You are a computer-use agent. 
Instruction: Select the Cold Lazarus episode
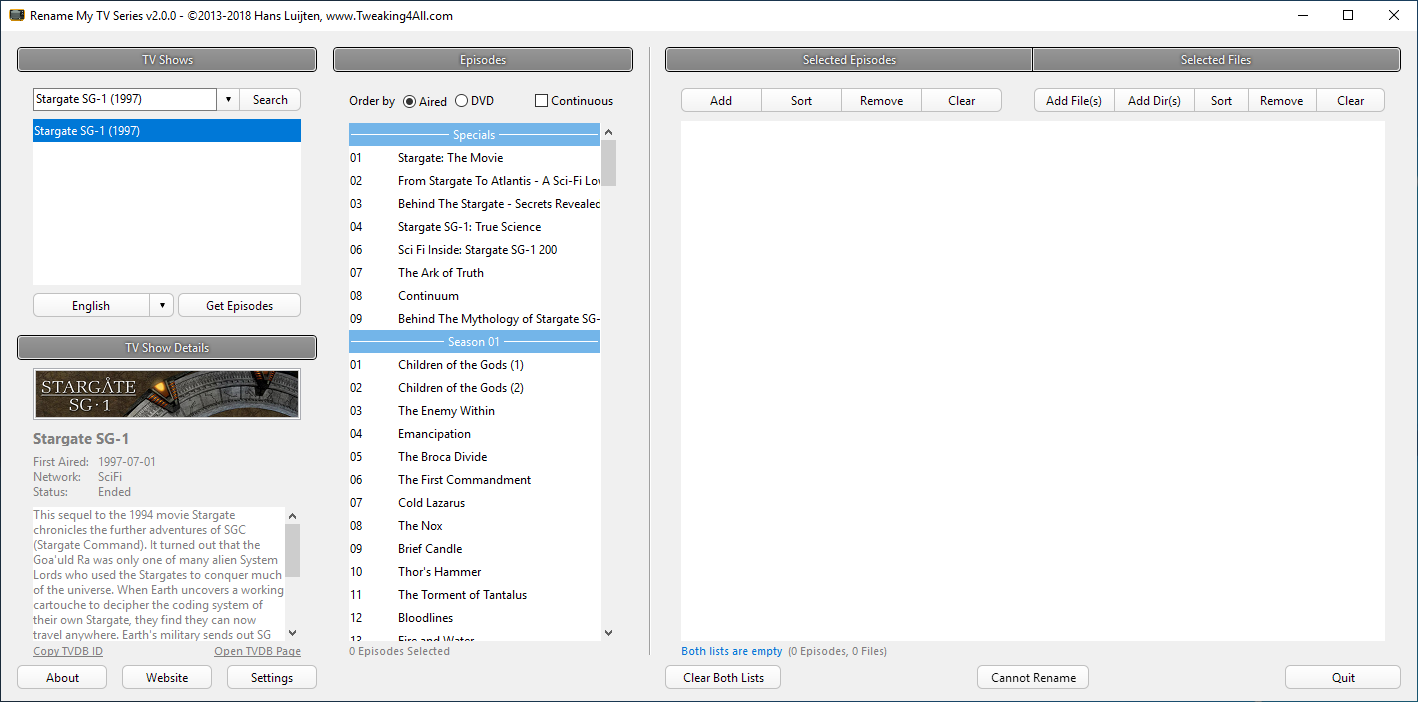474,503
